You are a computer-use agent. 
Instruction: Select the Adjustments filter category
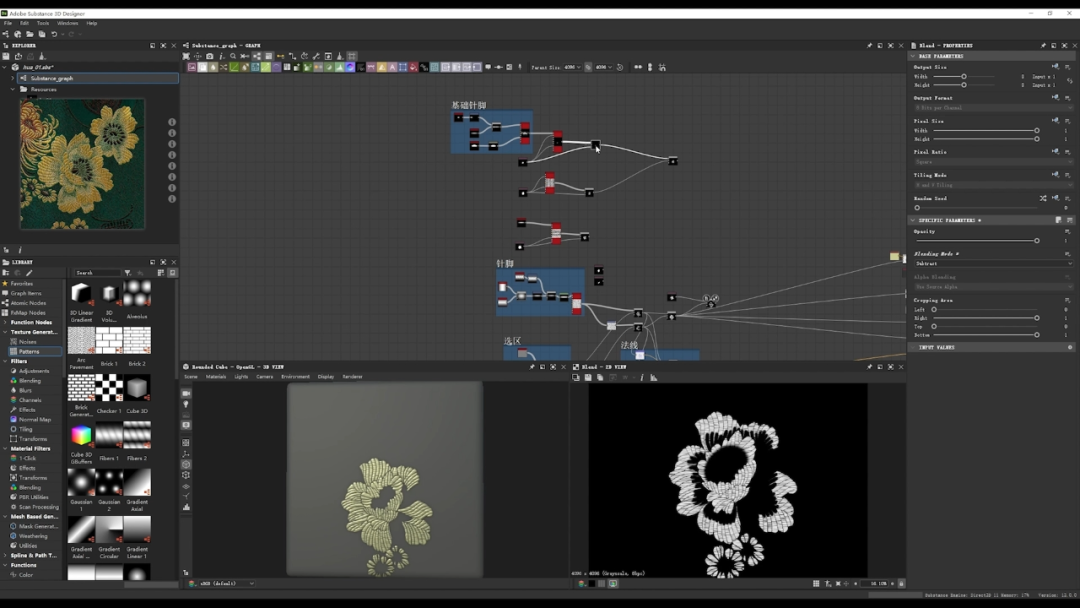pyautogui.click(x=34, y=371)
